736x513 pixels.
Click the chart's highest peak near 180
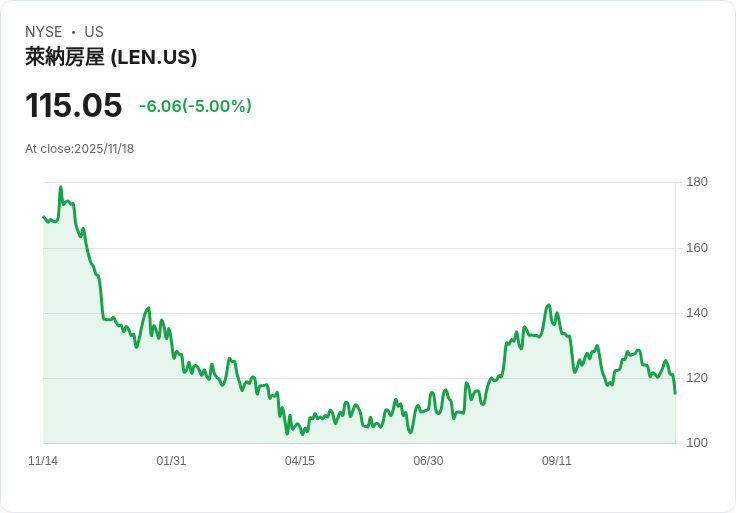[x=61, y=187]
